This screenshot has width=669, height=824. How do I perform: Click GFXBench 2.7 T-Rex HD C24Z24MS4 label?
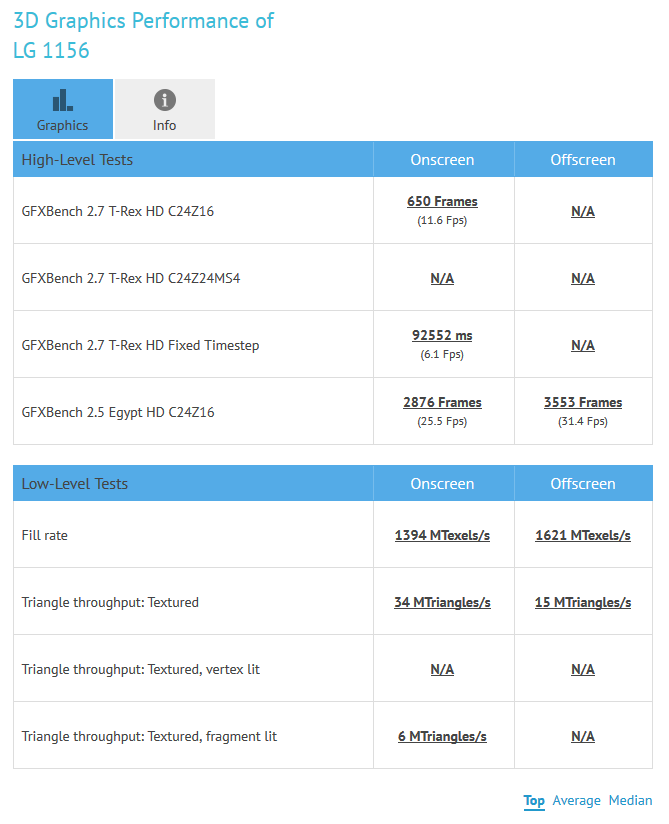point(131,278)
